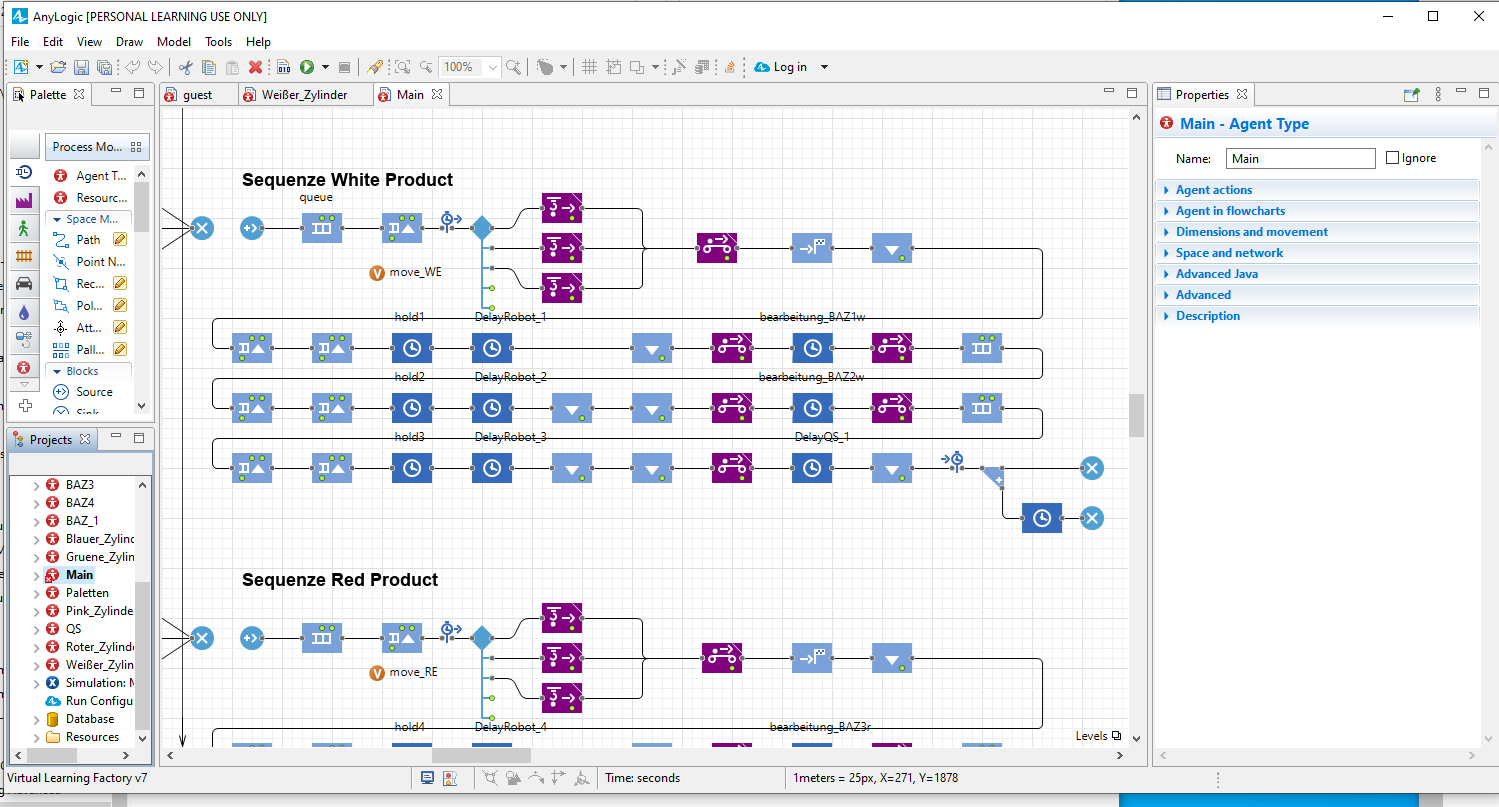
Task: Toggle the pencil draw mode beside Path
Action: pyautogui.click(x=120, y=240)
